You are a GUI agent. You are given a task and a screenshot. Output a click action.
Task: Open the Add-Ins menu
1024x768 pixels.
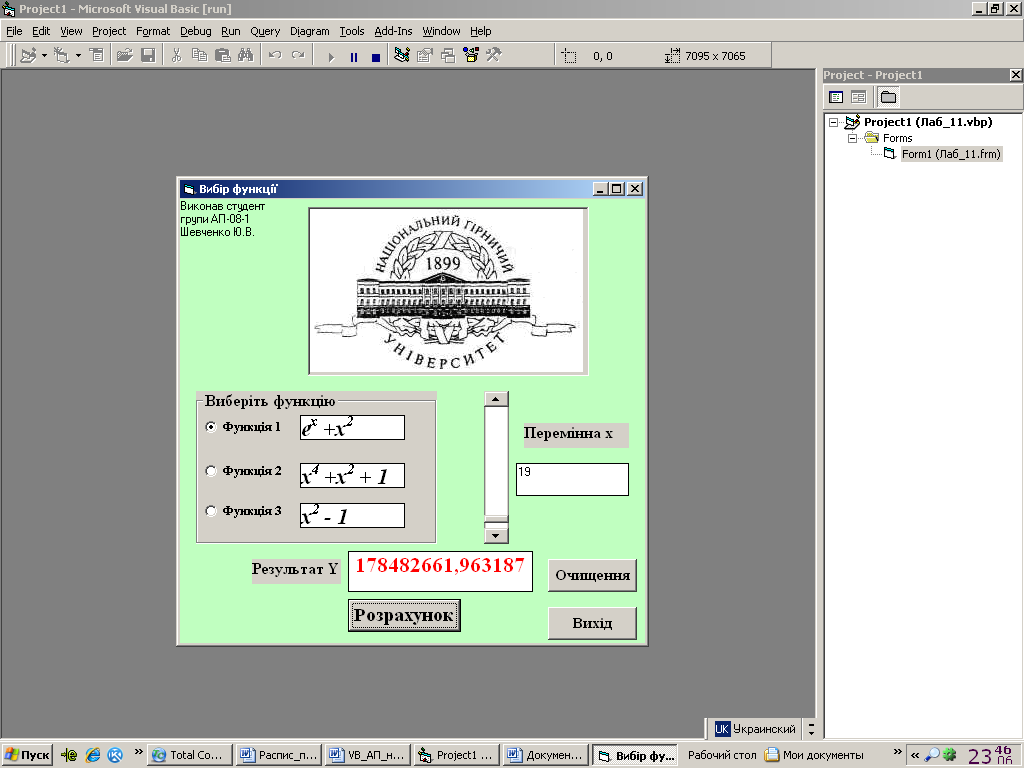pos(393,31)
